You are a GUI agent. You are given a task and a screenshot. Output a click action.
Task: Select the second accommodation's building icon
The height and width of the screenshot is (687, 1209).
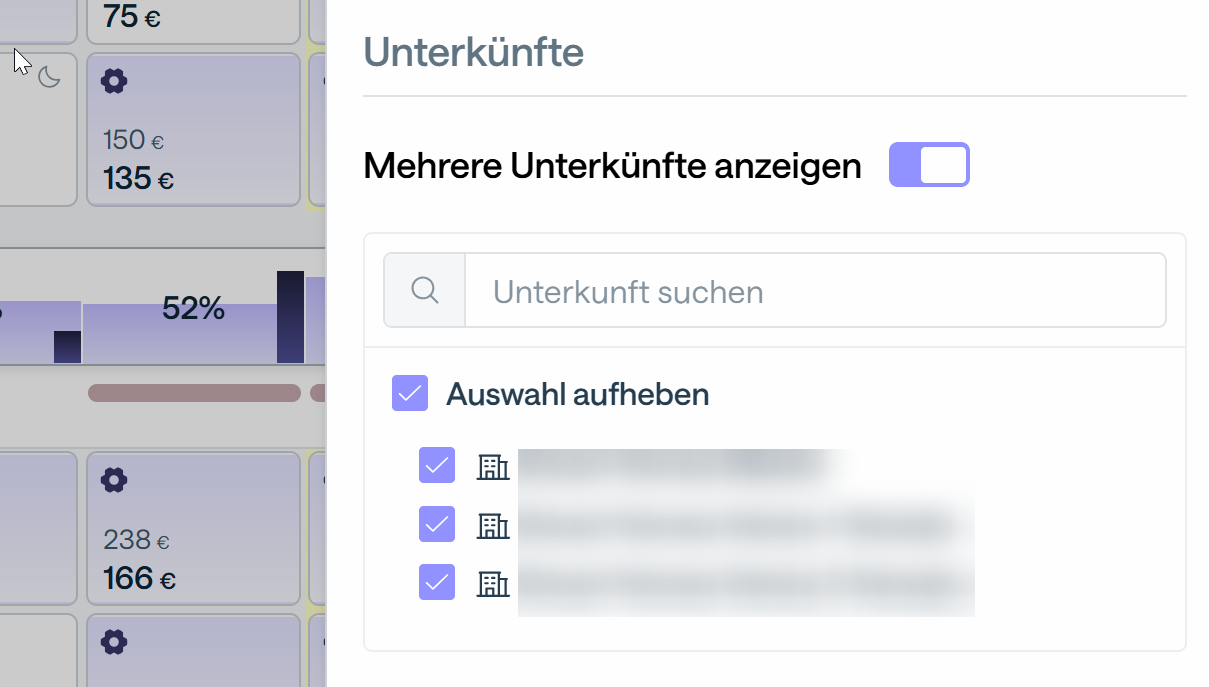tap(493, 525)
